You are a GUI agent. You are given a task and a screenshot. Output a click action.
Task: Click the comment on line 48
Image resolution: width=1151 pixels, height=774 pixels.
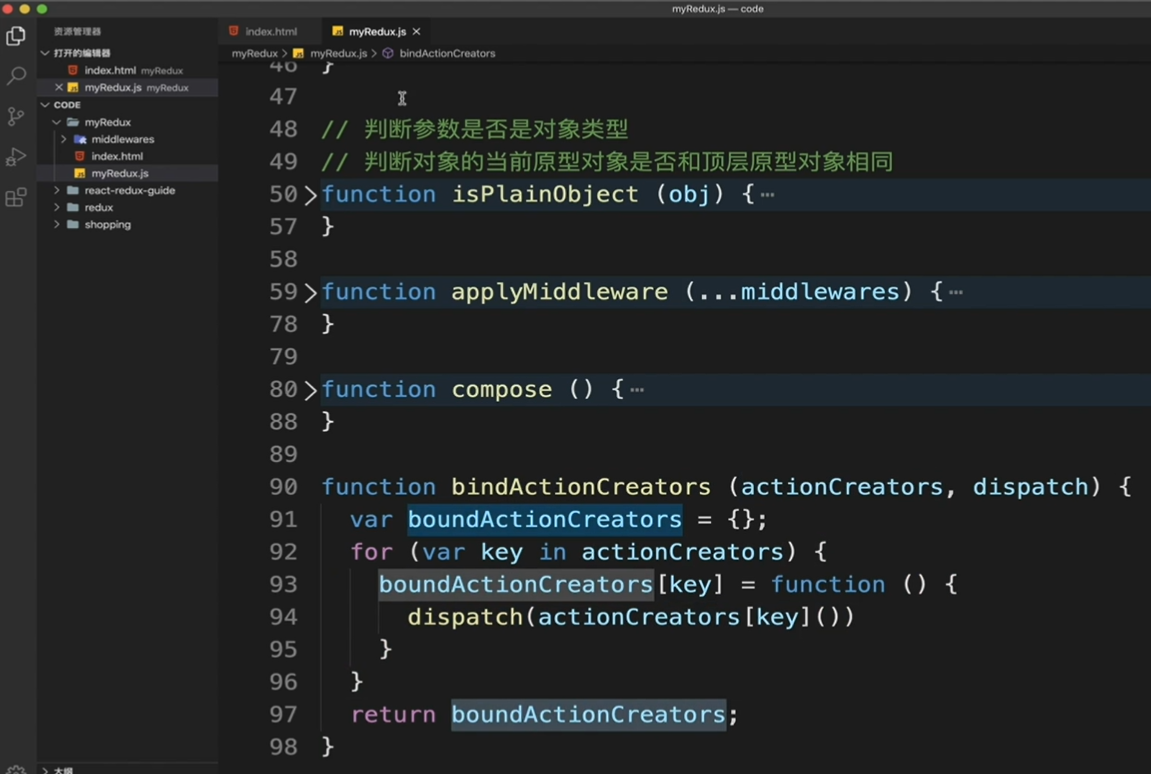475,129
